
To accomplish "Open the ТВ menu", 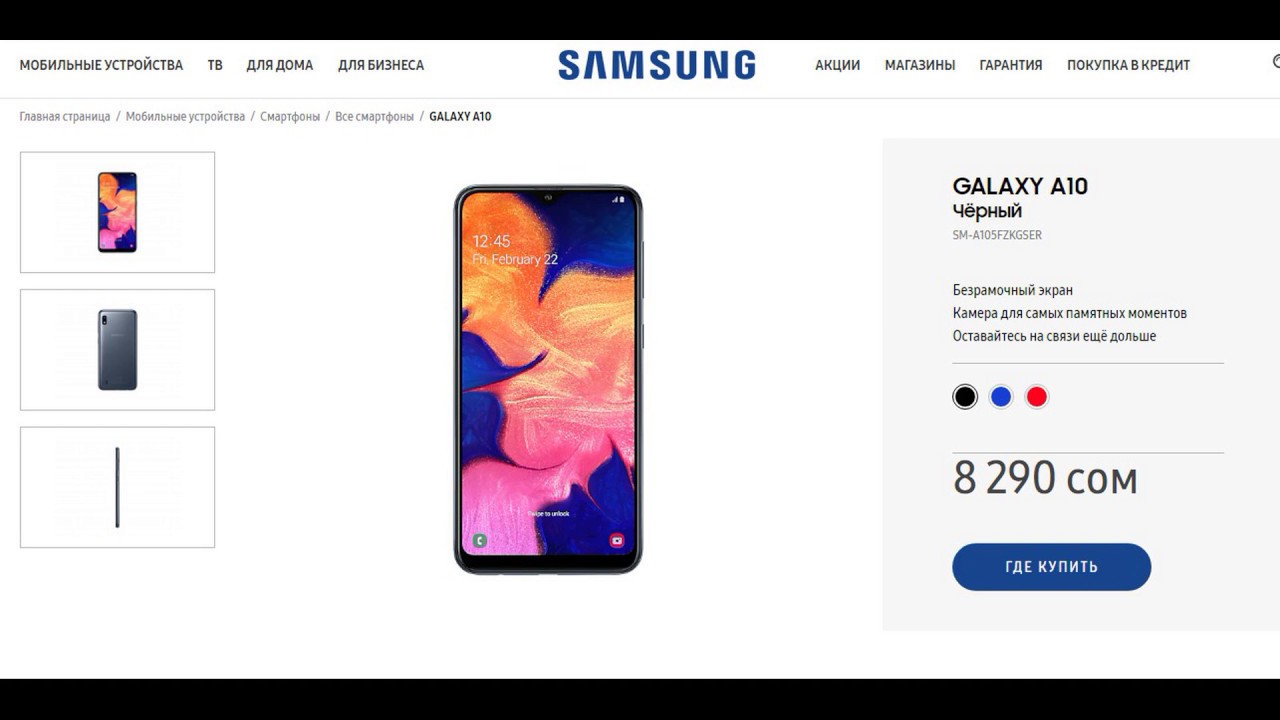I will click(x=215, y=65).
